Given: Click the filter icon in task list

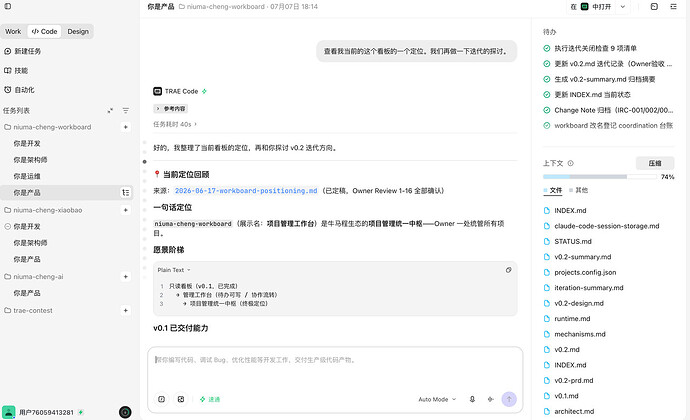Looking at the screenshot, I should (x=125, y=111).
